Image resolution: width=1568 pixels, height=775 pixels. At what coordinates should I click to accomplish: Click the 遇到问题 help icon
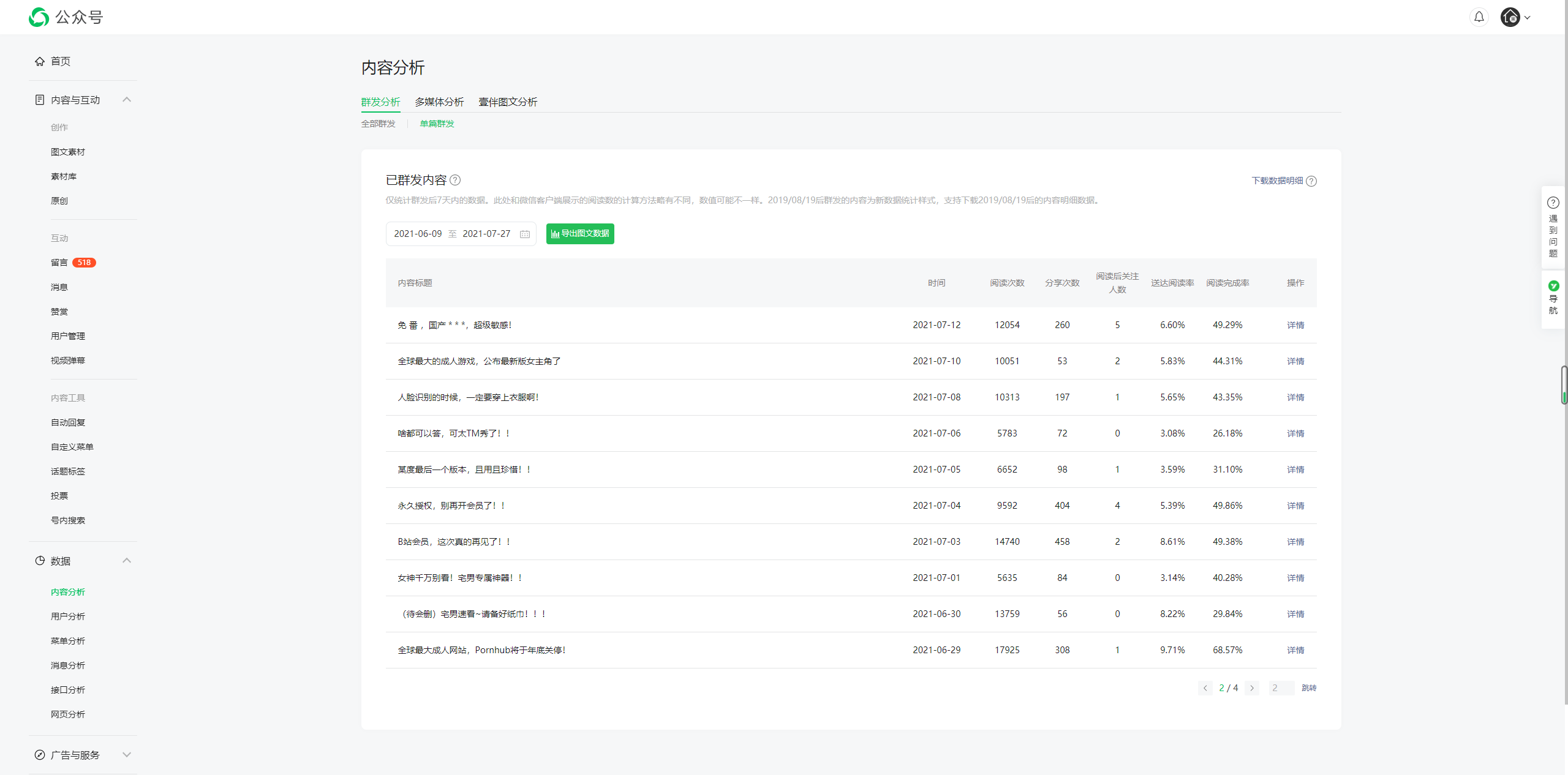pos(1553,203)
